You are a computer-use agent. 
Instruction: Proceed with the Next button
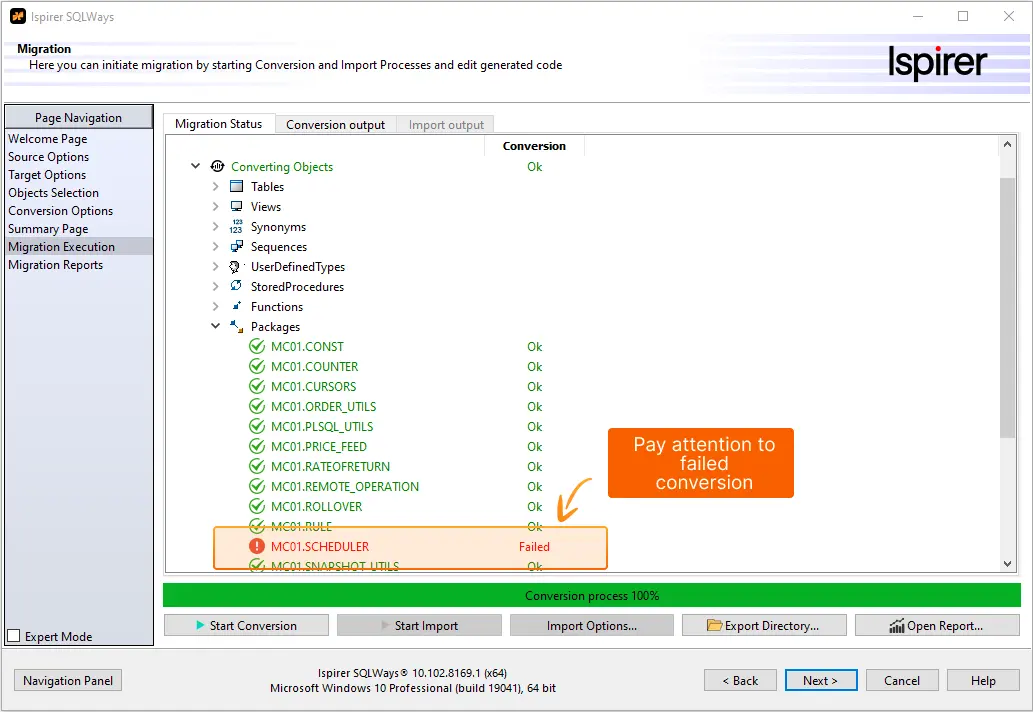click(821, 680)
